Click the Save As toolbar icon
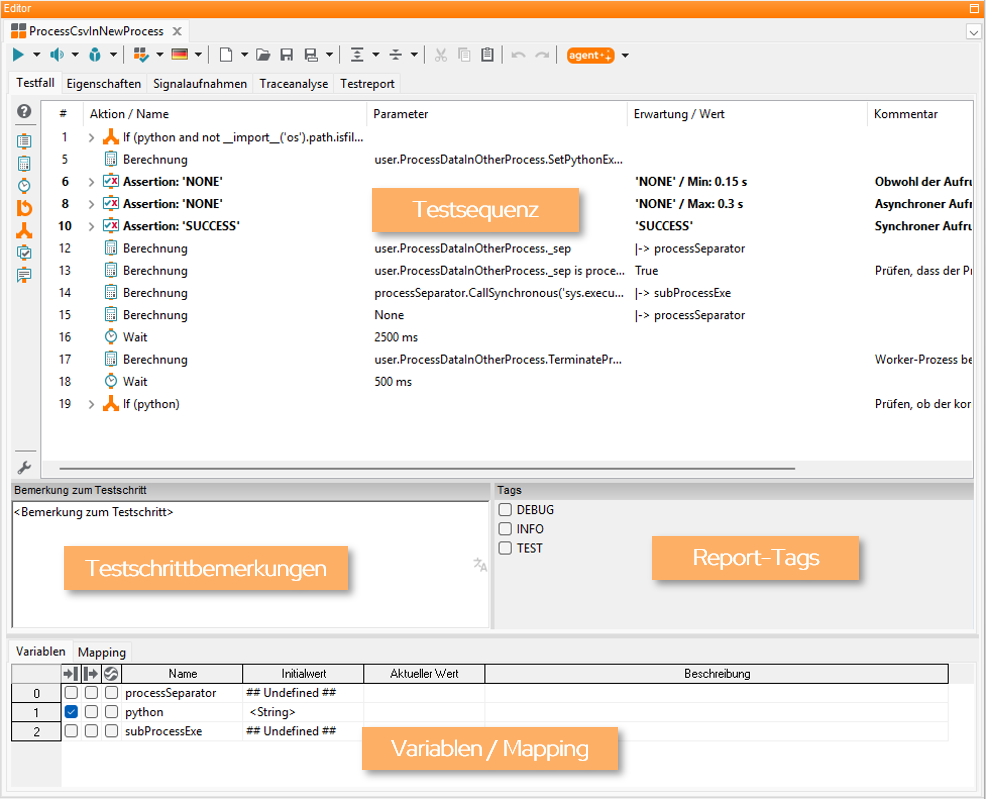This screenshot has width=986, height=799. (311, 55)
